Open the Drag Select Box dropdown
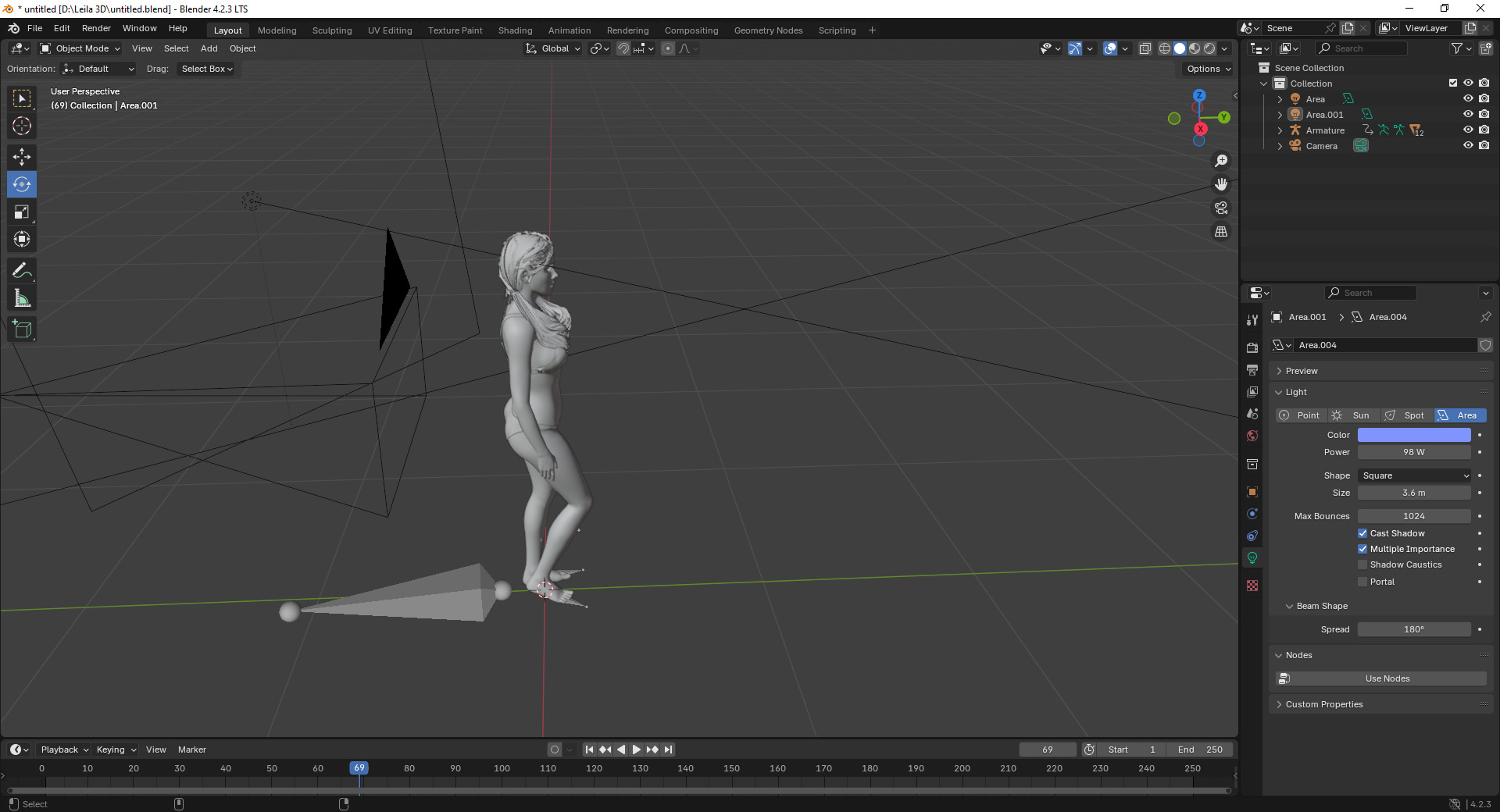 point(206,69)
